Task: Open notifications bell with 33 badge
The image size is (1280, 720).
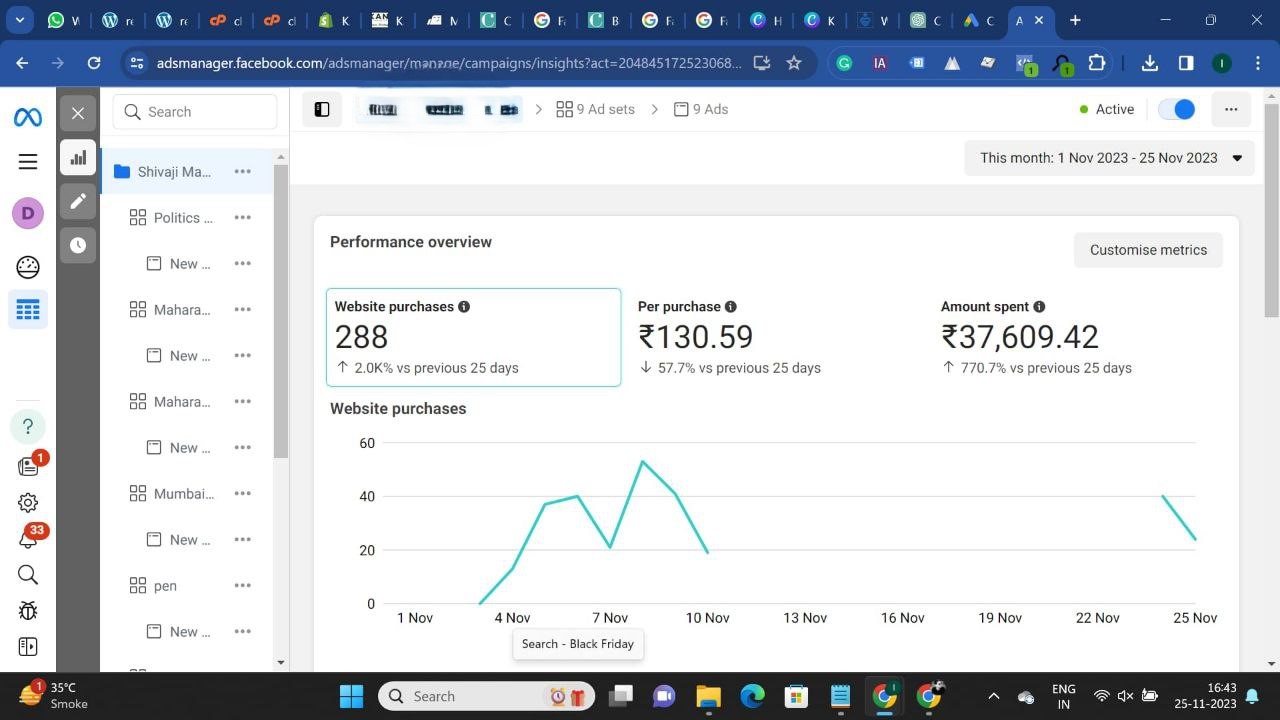Action: point(28,539)
